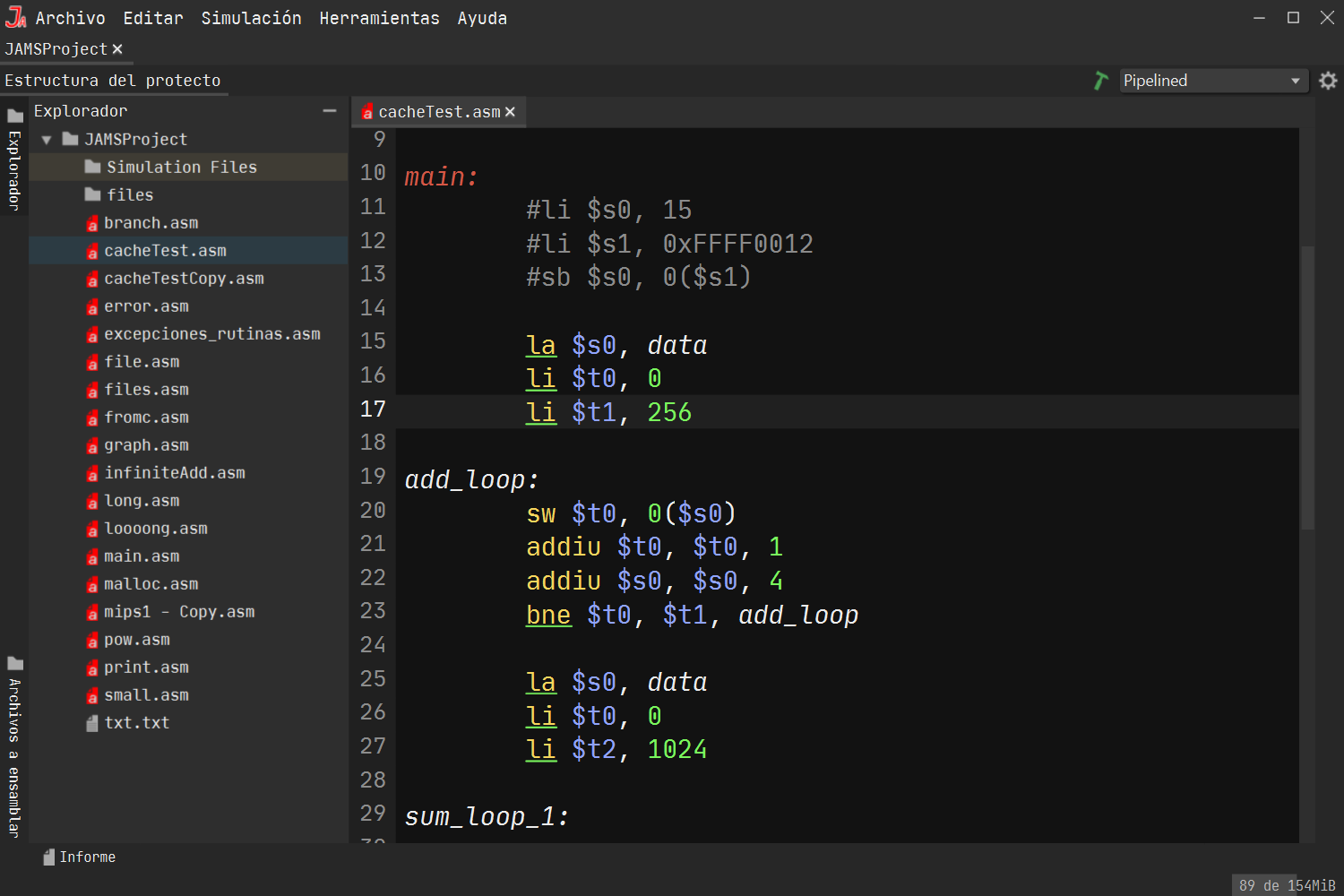Image resolution: width=1344 pixels, height=896 pixels.
Task: Click the Informe document icon at bottom
Action: [47, 857]
